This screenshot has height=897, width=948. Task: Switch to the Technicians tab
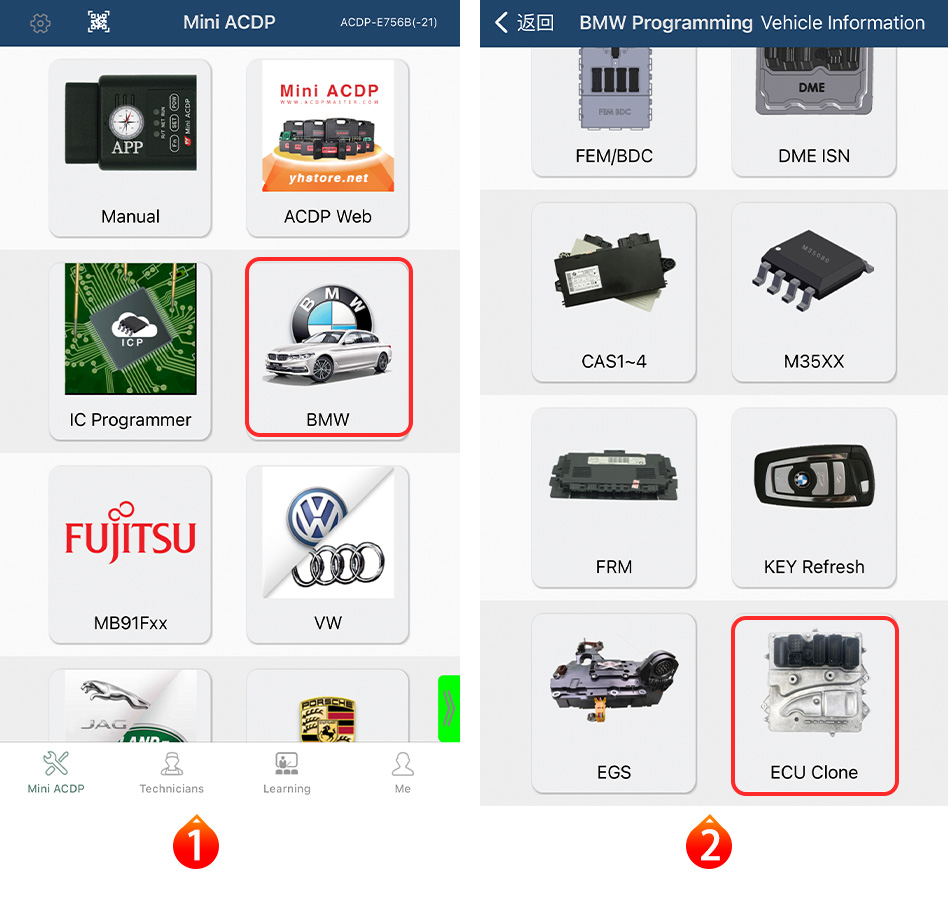coord(172,773)
